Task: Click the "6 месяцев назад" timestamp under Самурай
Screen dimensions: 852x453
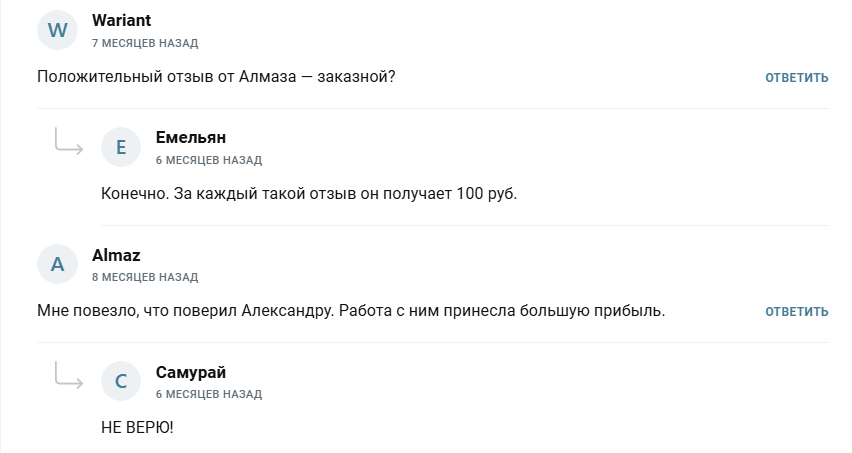Action: point(209,394)
